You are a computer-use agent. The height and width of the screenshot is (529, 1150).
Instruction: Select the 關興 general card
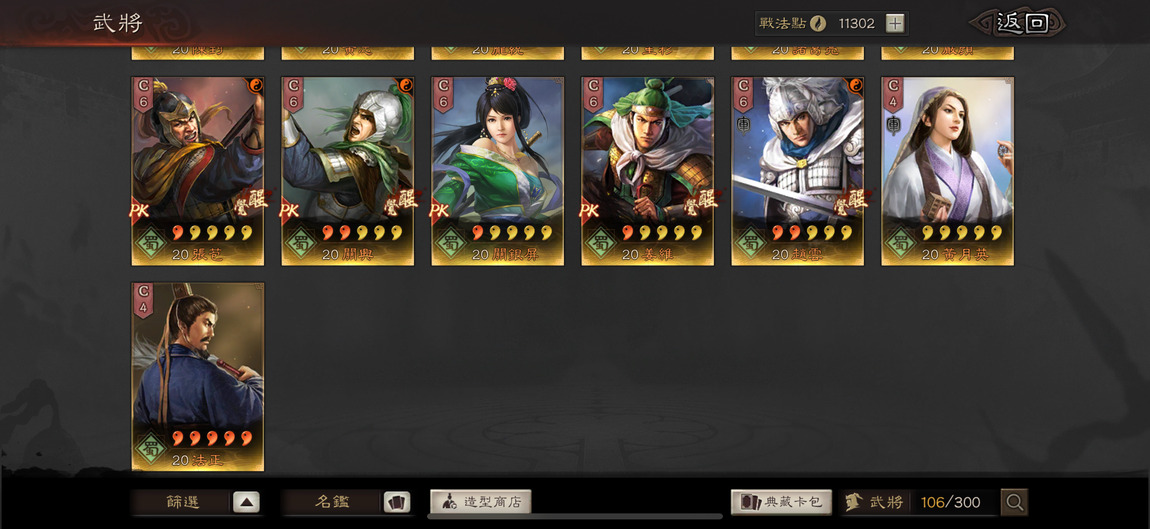click(348, 171)
